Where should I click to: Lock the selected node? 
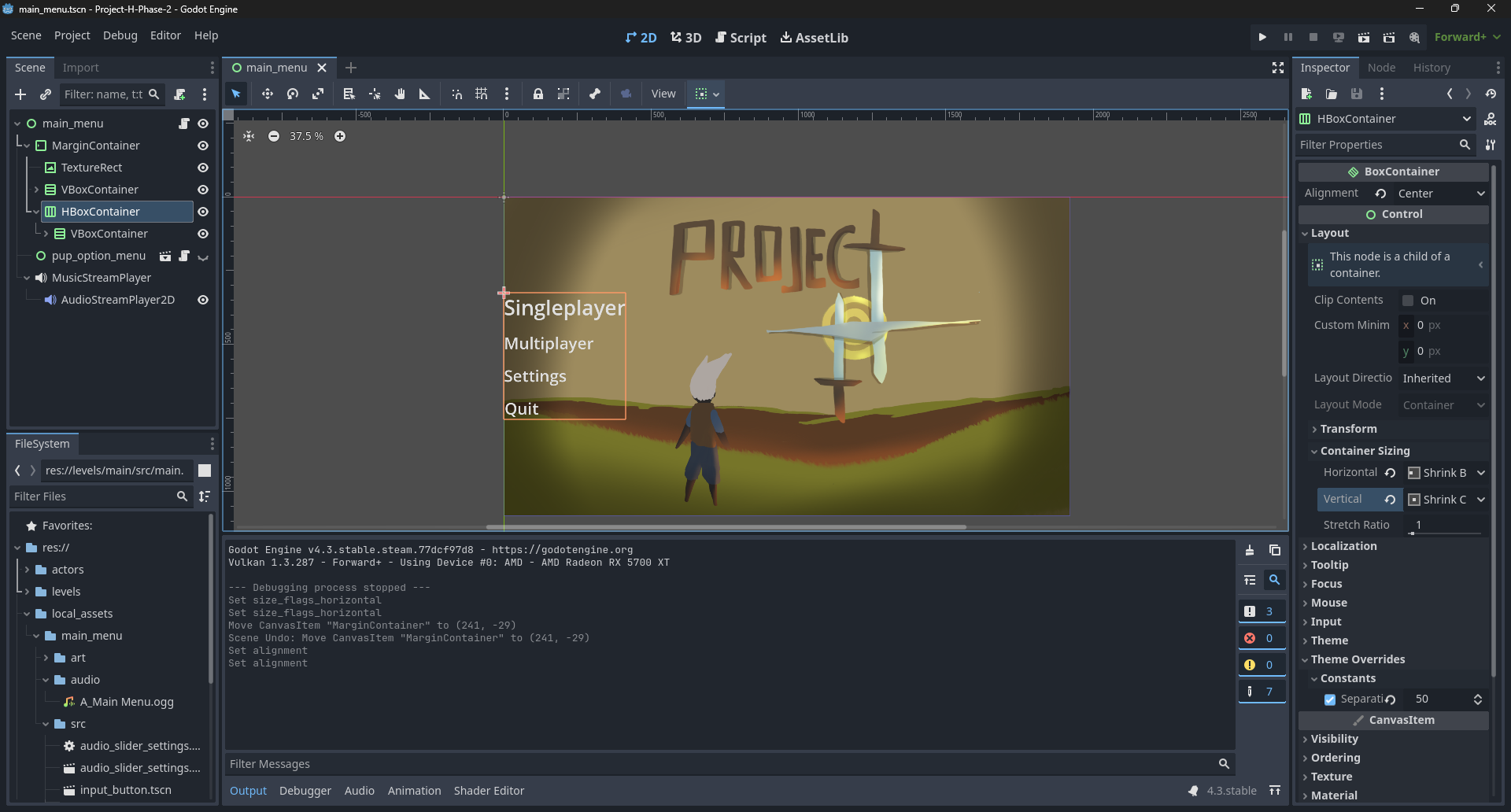538,94
